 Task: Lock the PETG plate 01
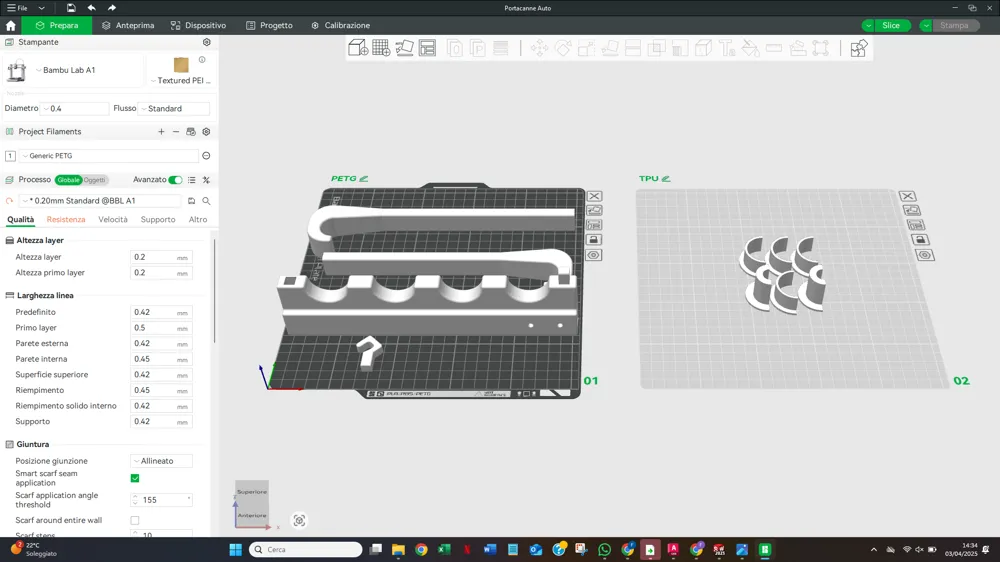coord(594,240)
